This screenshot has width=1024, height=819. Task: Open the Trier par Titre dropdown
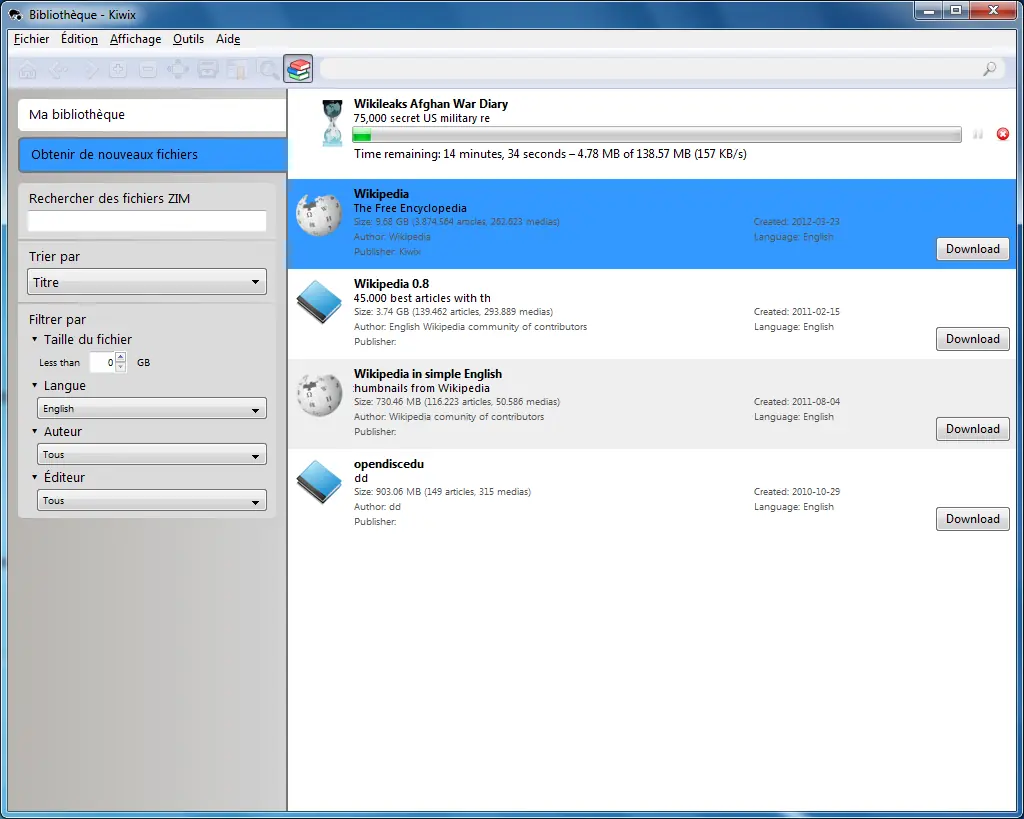point(147,282)
